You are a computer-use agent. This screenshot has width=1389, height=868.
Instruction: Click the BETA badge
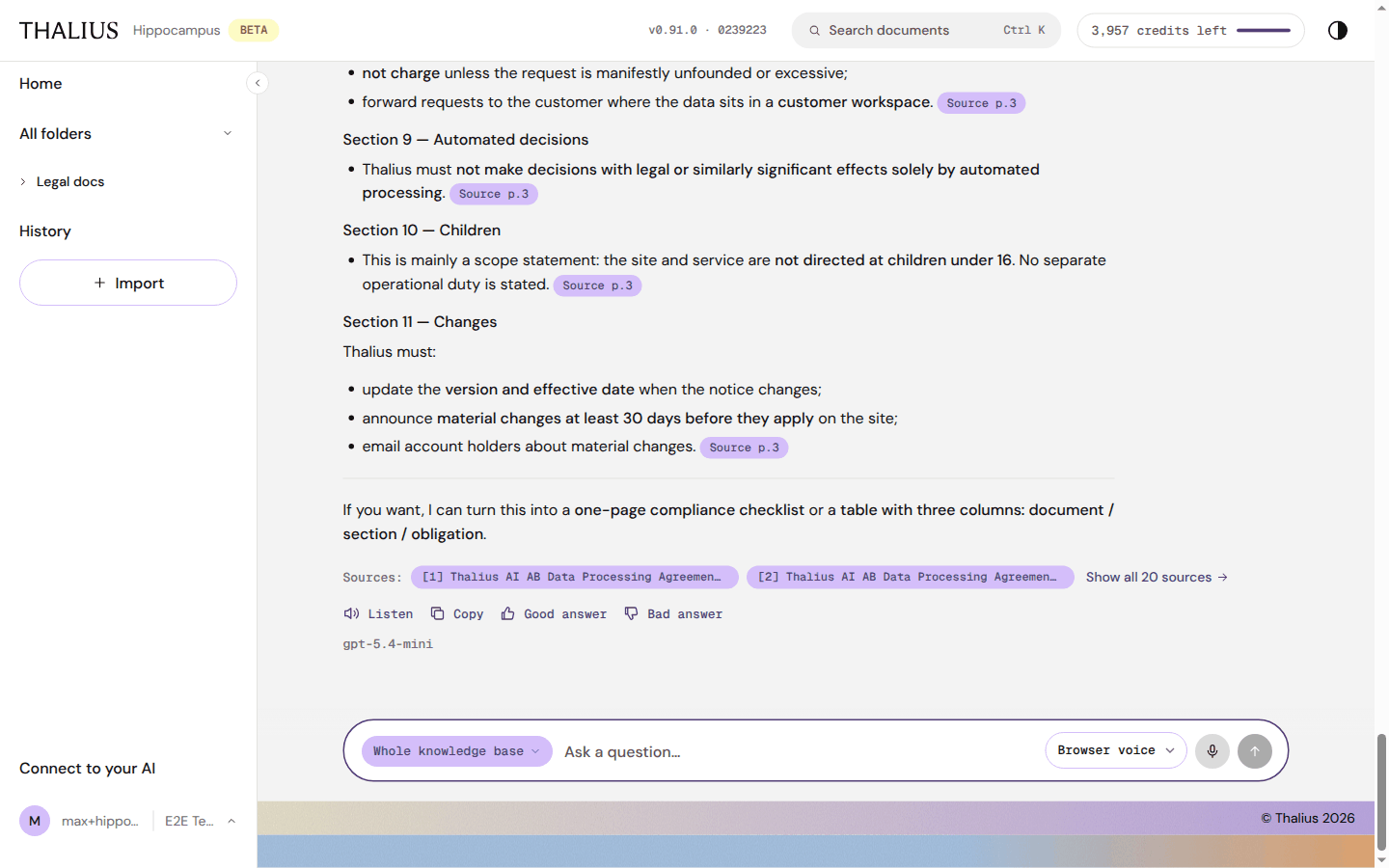(x=254, y=31)
